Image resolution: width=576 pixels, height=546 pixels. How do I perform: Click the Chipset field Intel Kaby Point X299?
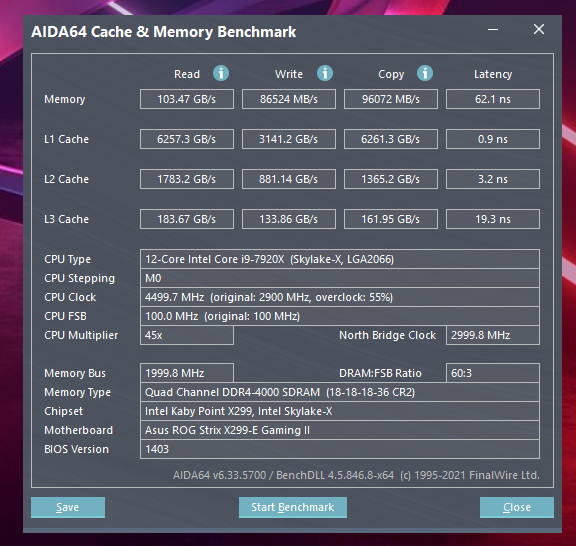340,411
